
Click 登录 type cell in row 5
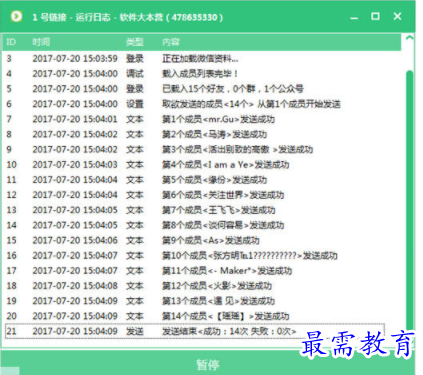[135, 89]
